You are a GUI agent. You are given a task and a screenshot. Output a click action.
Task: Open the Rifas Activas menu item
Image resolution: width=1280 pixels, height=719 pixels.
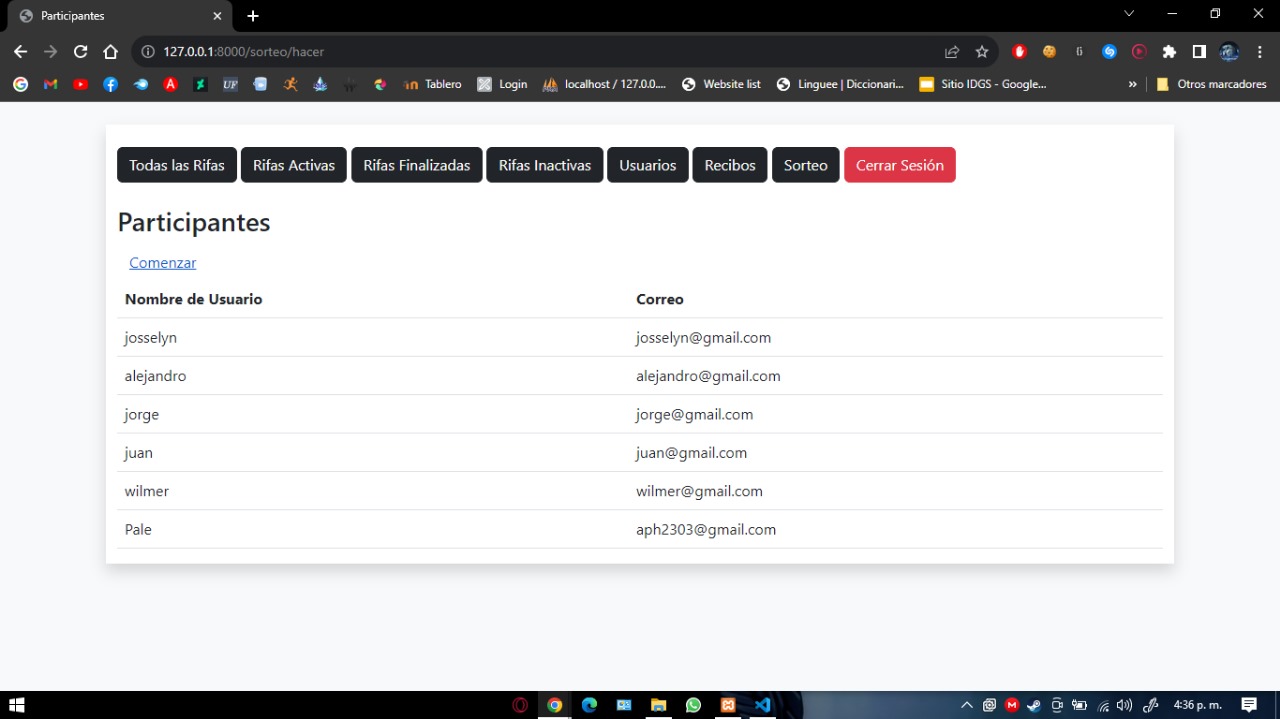[x=293, y=165]
